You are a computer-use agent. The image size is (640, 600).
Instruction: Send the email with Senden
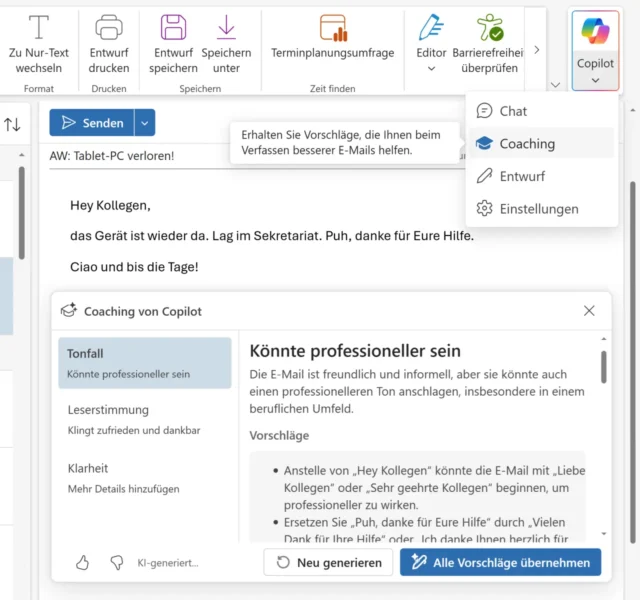[x=92, y=122]
